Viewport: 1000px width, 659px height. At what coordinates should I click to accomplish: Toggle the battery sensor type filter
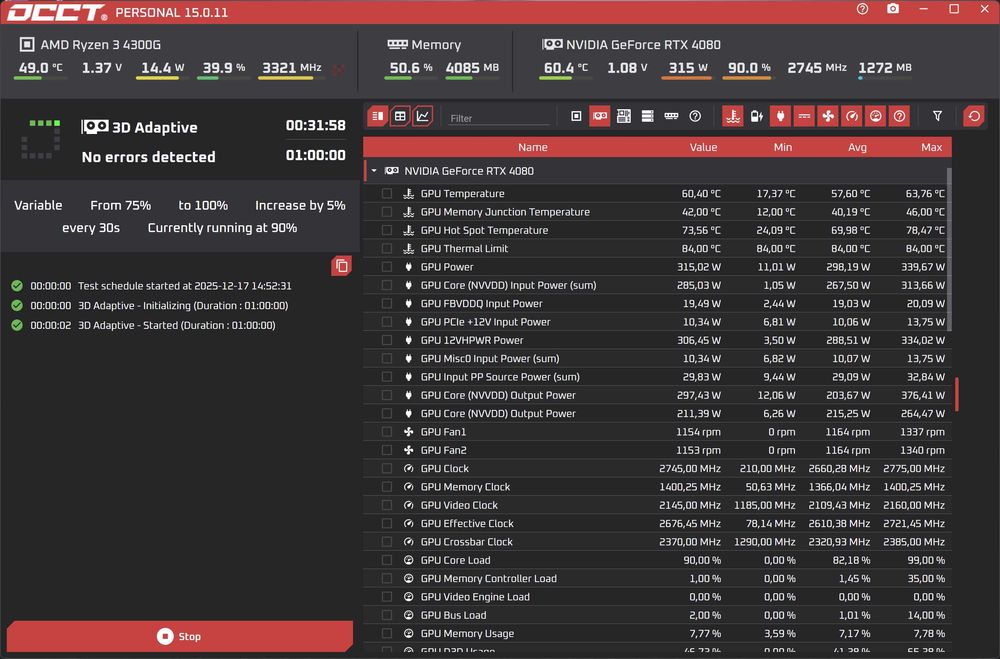pyautogui.click(x=756, y=116)
